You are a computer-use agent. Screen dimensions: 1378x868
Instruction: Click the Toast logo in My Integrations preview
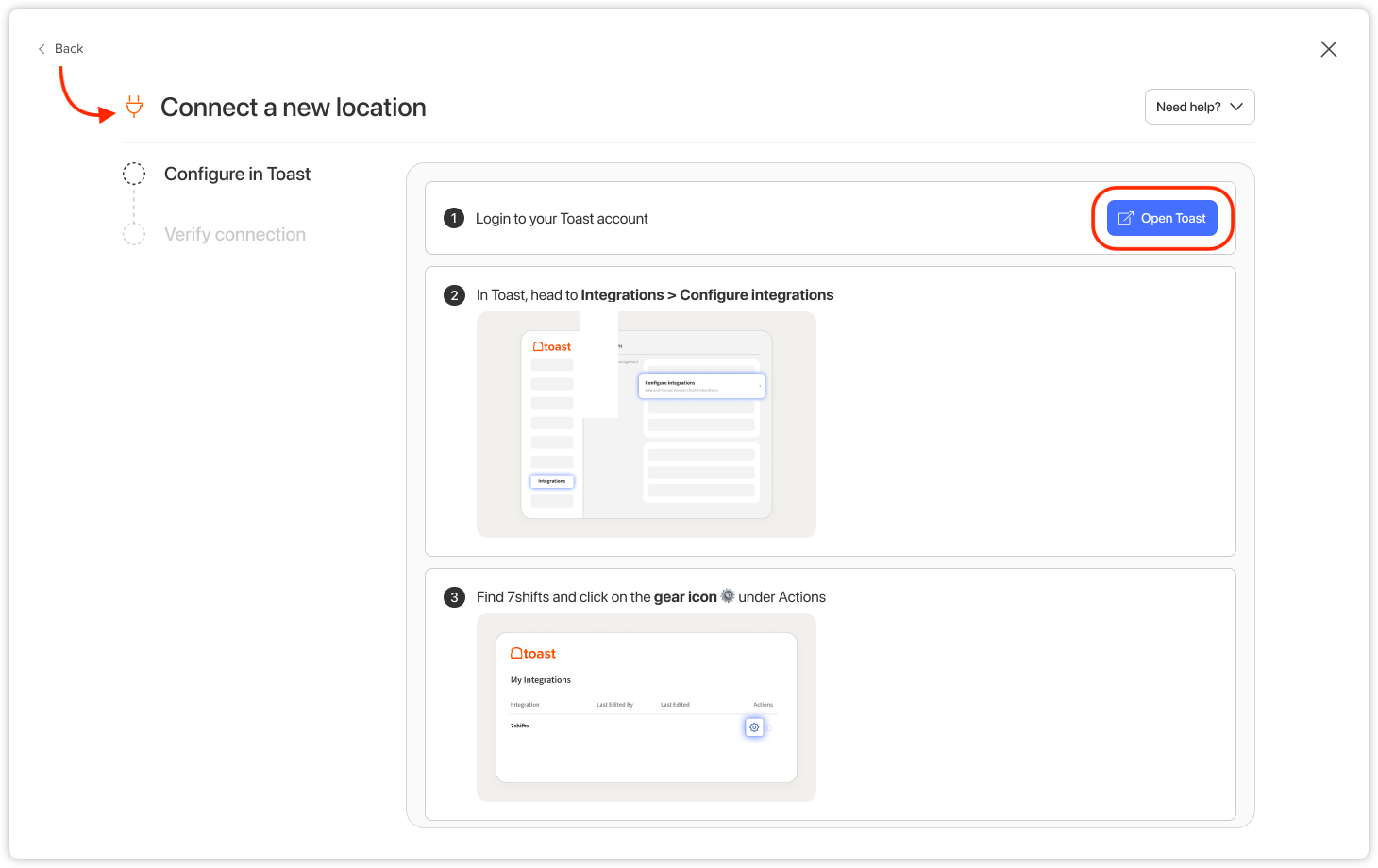pyautogui.click(x=533, y=654)
